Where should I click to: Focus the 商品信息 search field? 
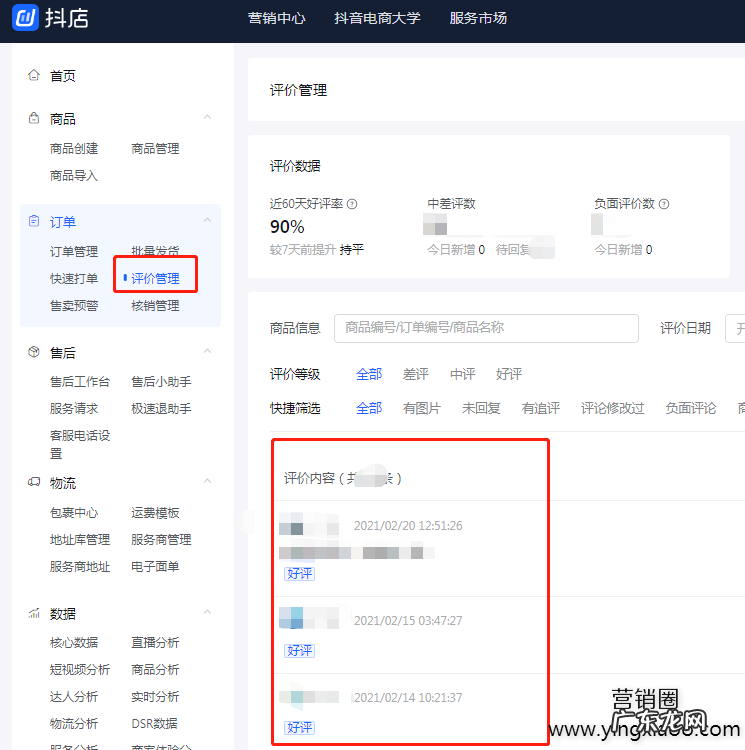(486, 328)
